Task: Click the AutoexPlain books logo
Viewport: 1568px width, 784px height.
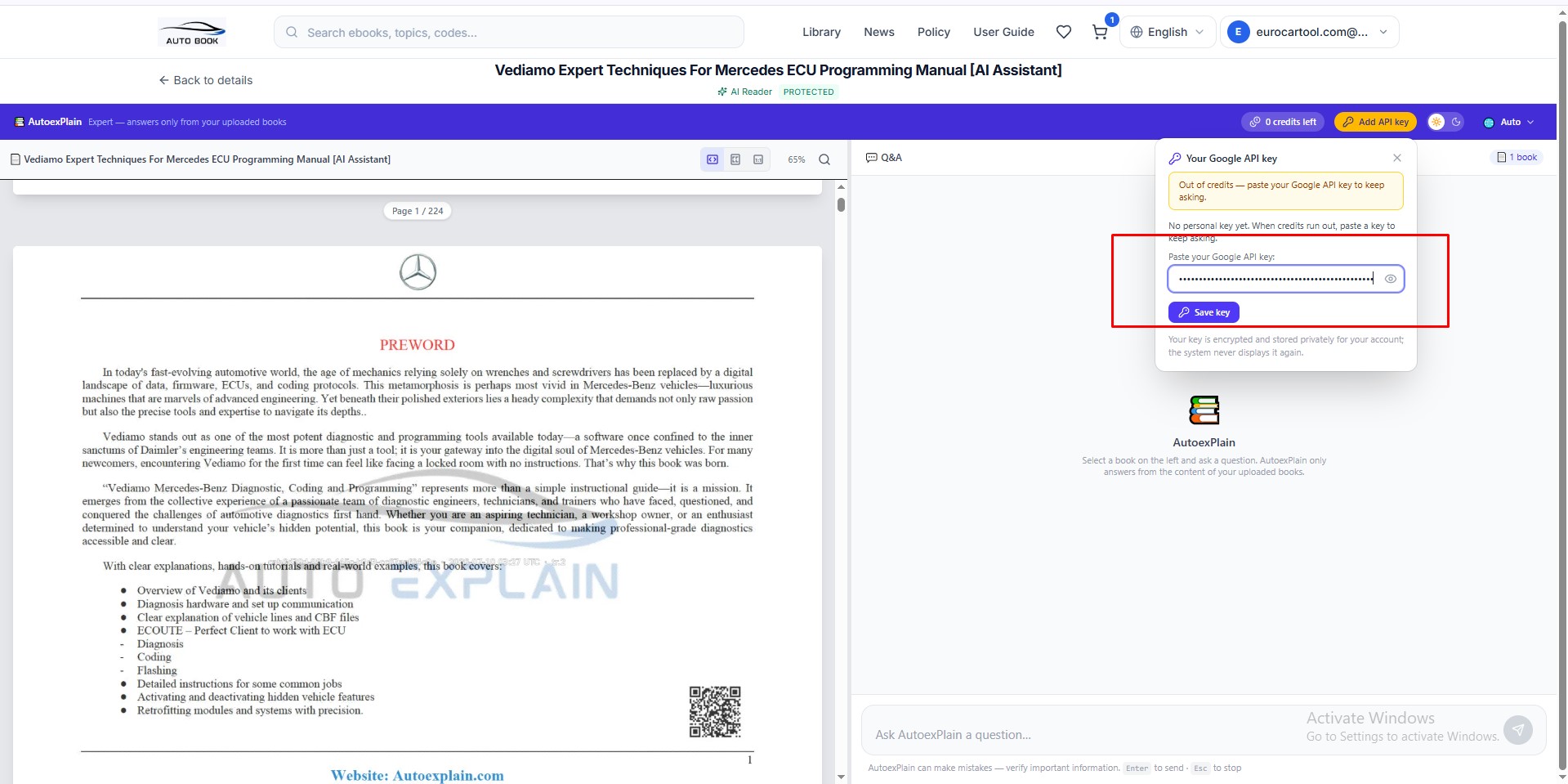Action: (1204, 410)
